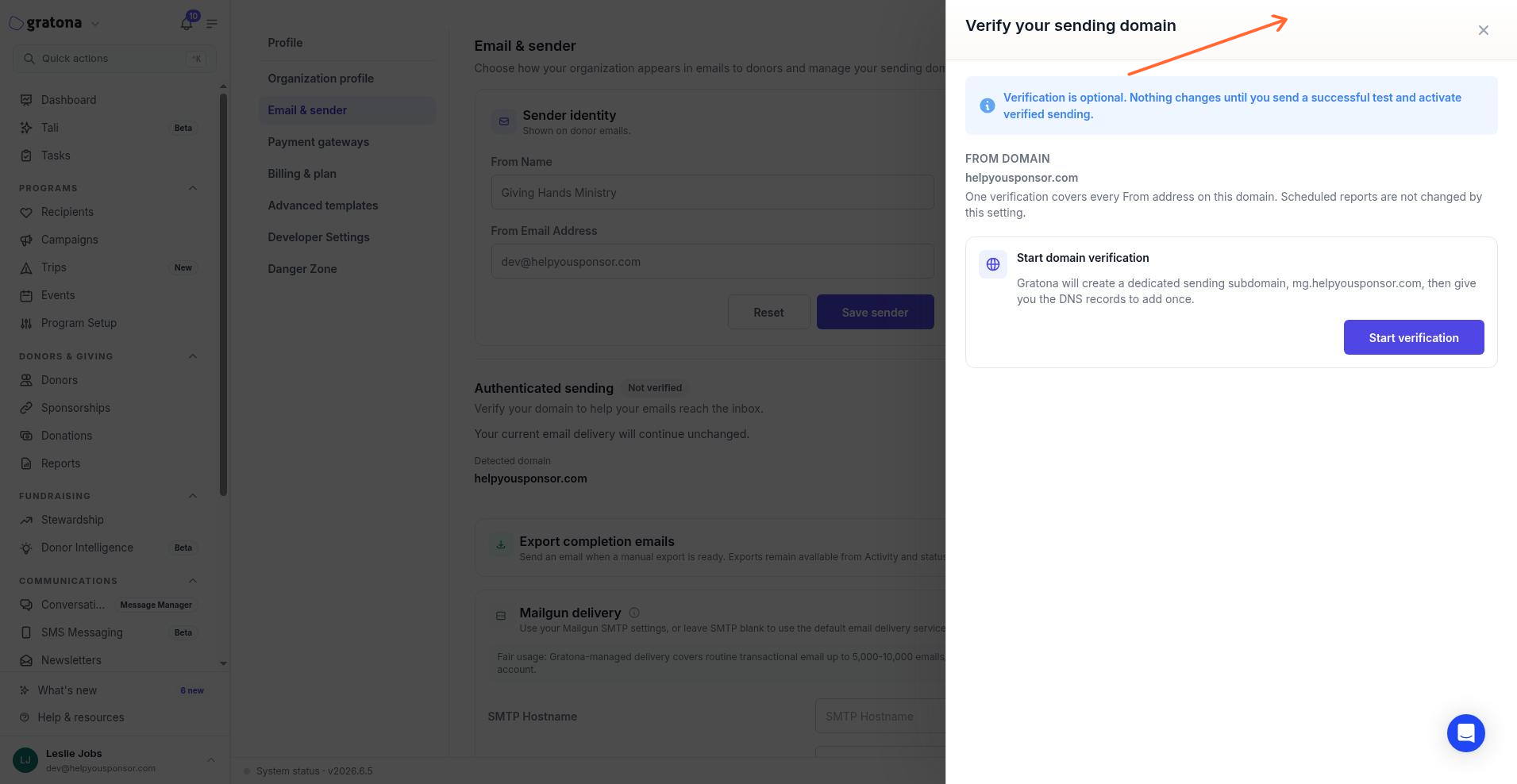This screenshot has width=1517, height=784.
Task: Click the sidebar vertical scrollbar
Action: point(223,294)
